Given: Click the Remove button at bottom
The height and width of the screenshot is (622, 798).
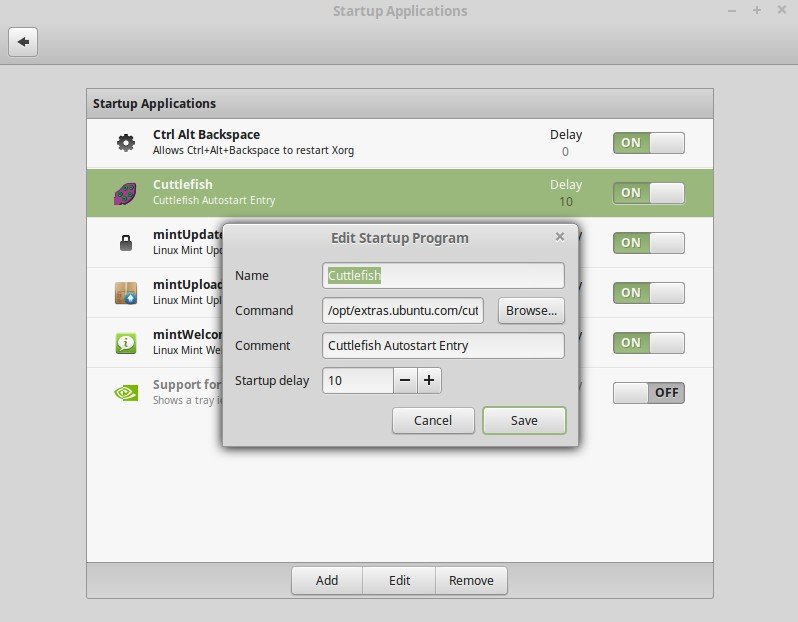Looking at the screenshot, I should (x=471, y=580).
